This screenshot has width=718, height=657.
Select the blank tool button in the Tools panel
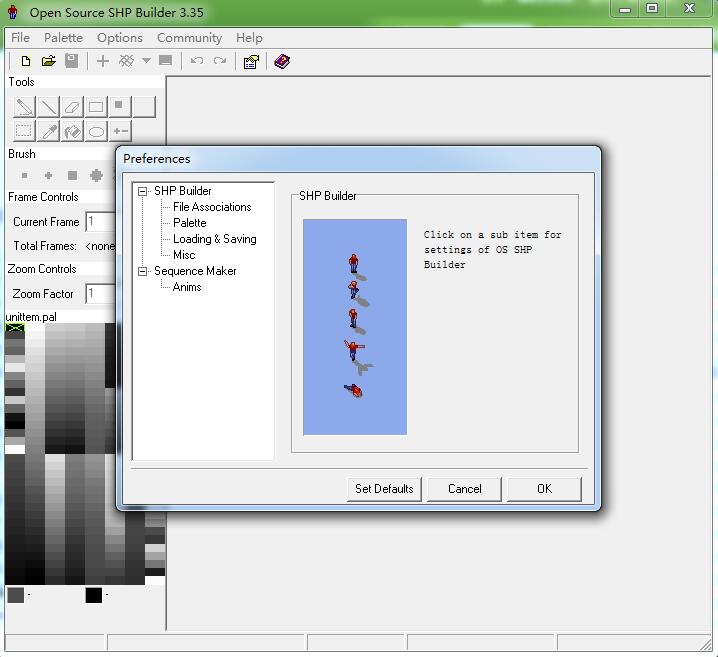tap(144, 107)
